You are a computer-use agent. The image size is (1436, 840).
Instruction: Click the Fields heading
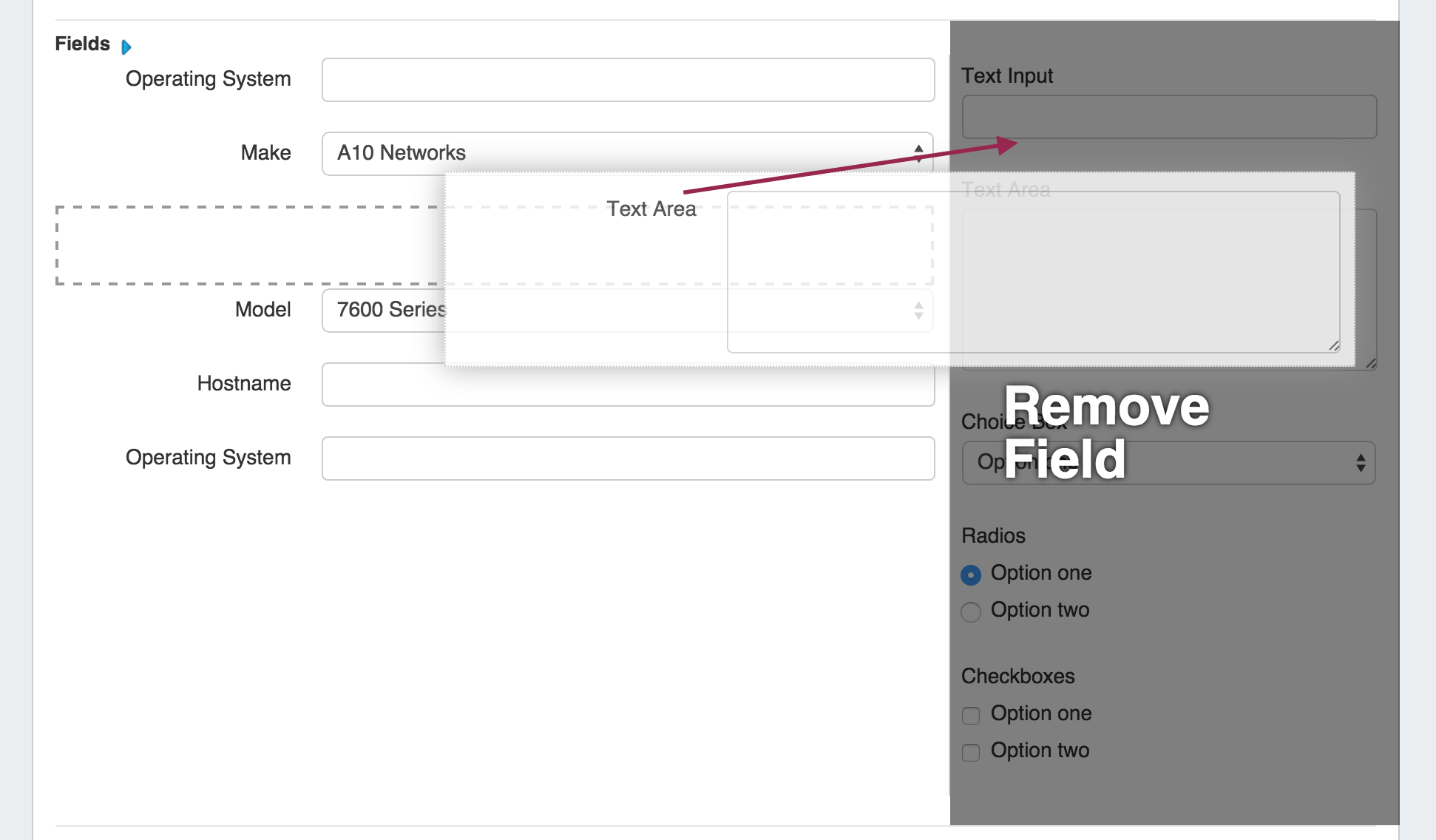82,44
